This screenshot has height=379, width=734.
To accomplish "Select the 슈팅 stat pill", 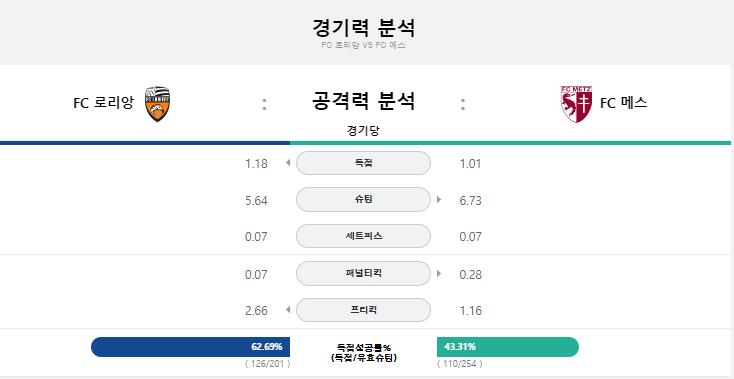I will coord(363,200).
